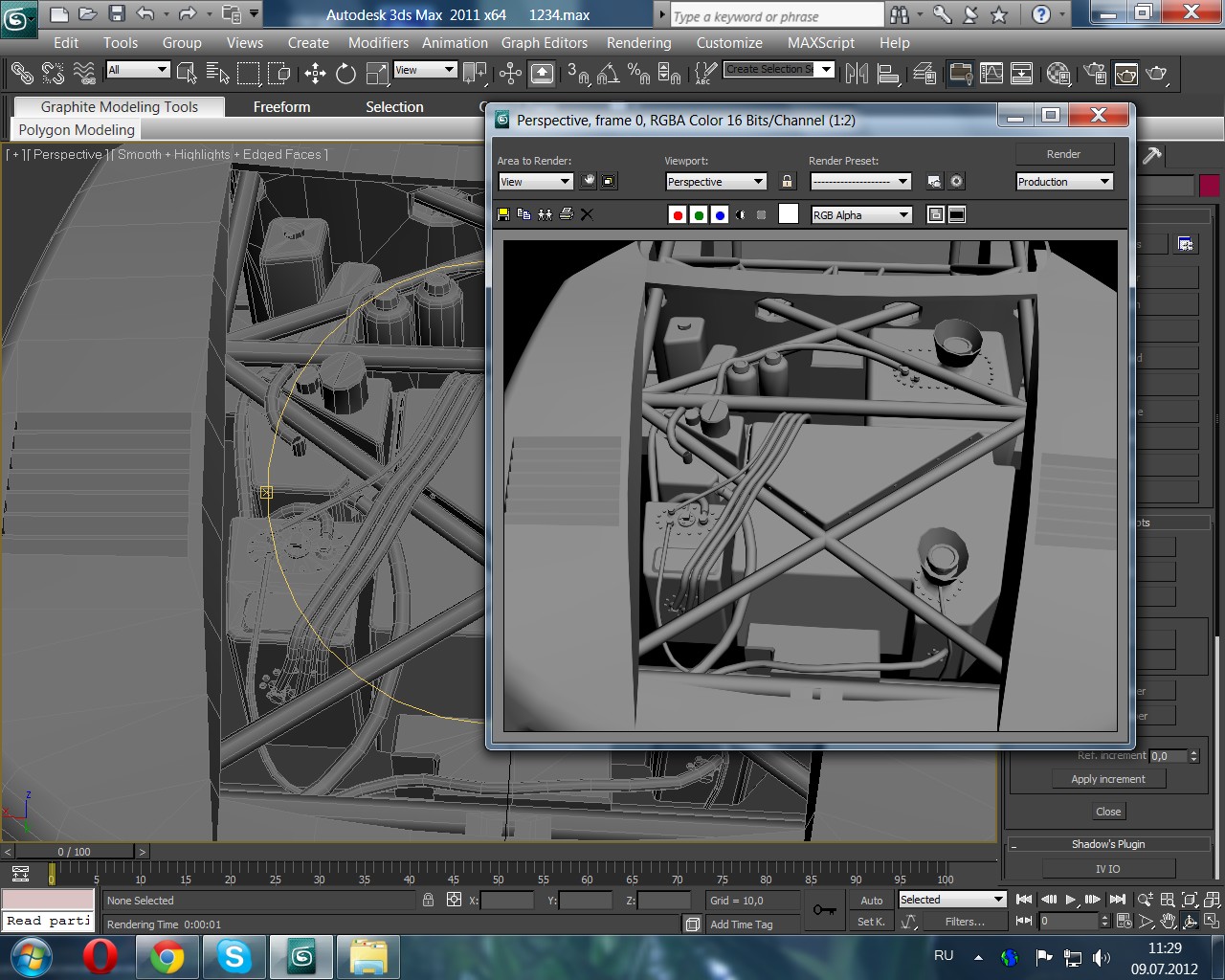Open the Viewport 'Perspective' dropdown
Viewport: 1225px width, 980px height.
coord(716,181)
